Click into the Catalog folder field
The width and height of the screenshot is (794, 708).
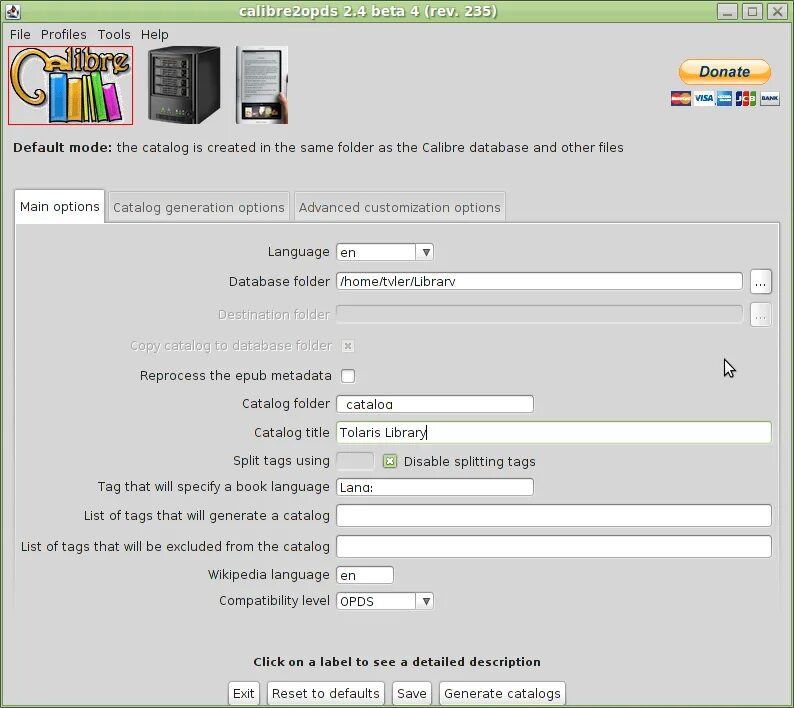435,404
